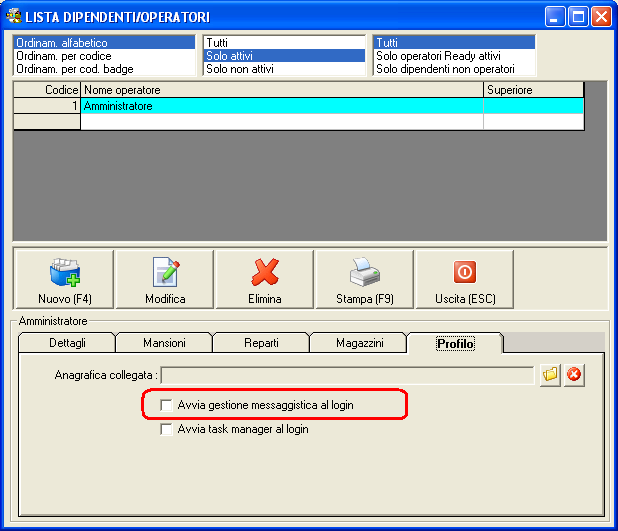Minimize the Lista Dipendenti/Operatori window

click(555, 17)
